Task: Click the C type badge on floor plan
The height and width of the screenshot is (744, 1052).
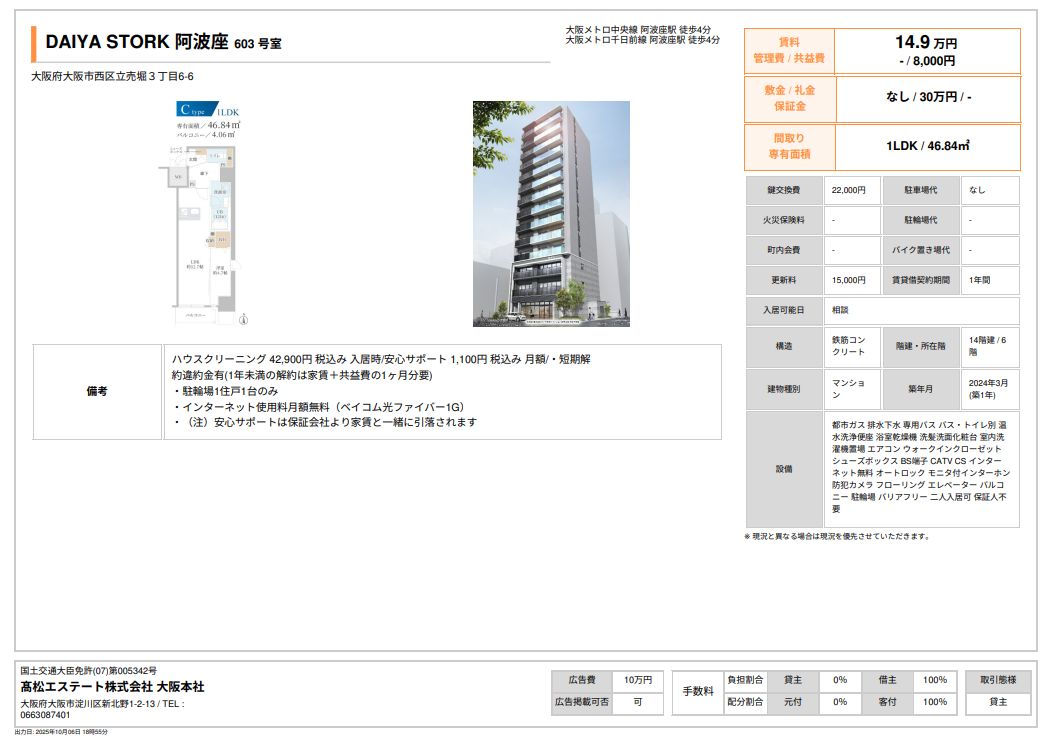Action: point(193,109)
